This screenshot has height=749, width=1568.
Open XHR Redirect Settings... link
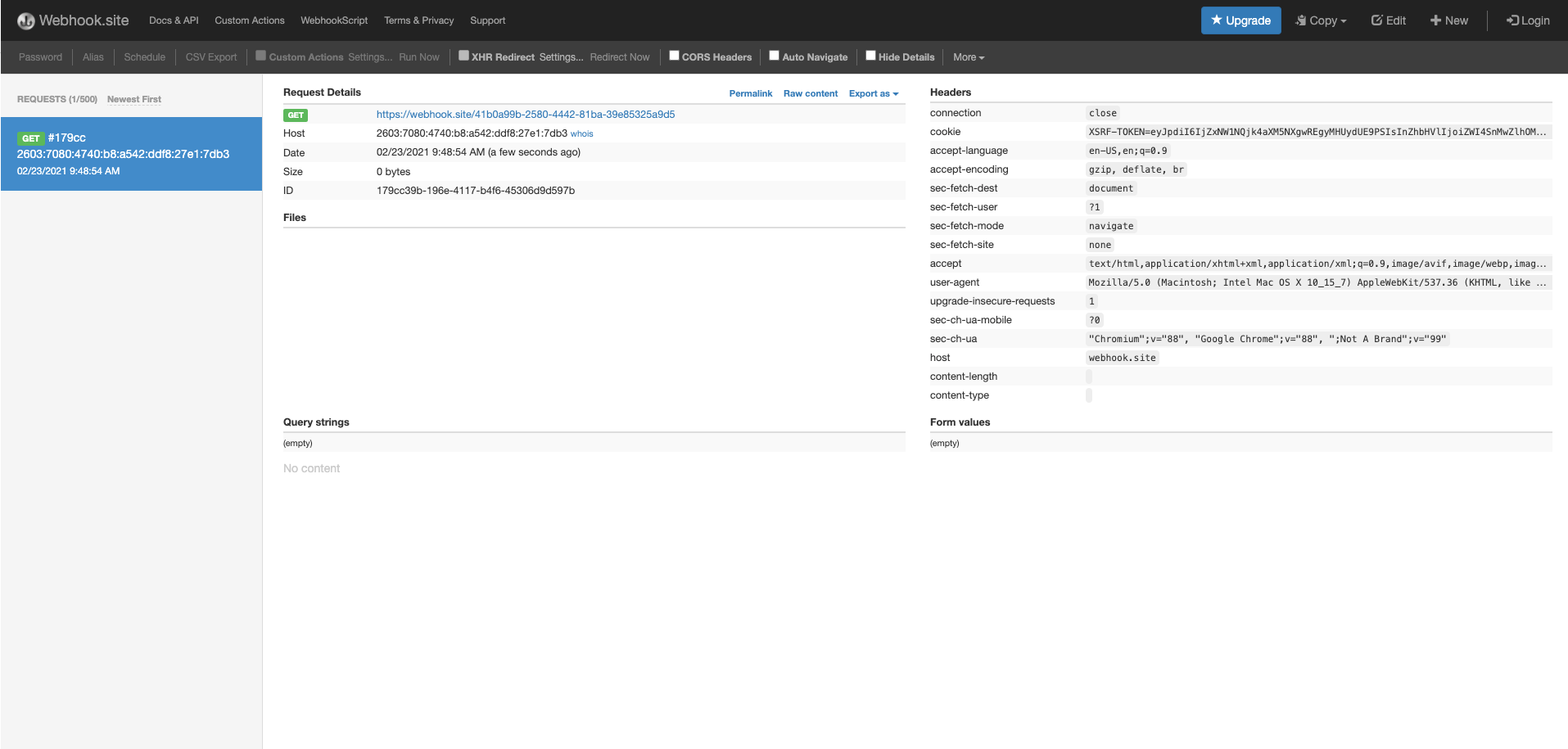point(562,57)
